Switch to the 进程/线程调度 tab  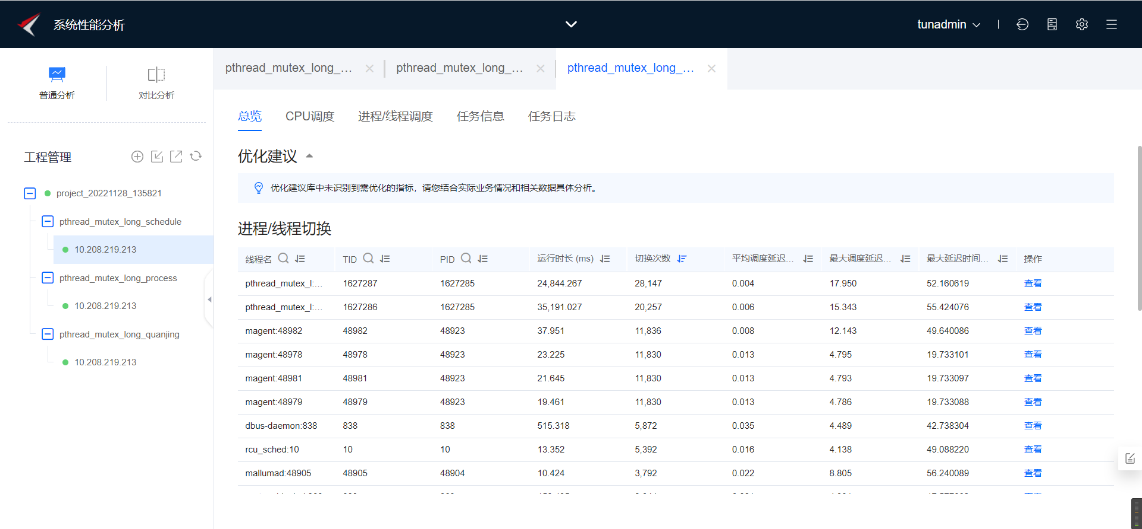click(395, 117)
